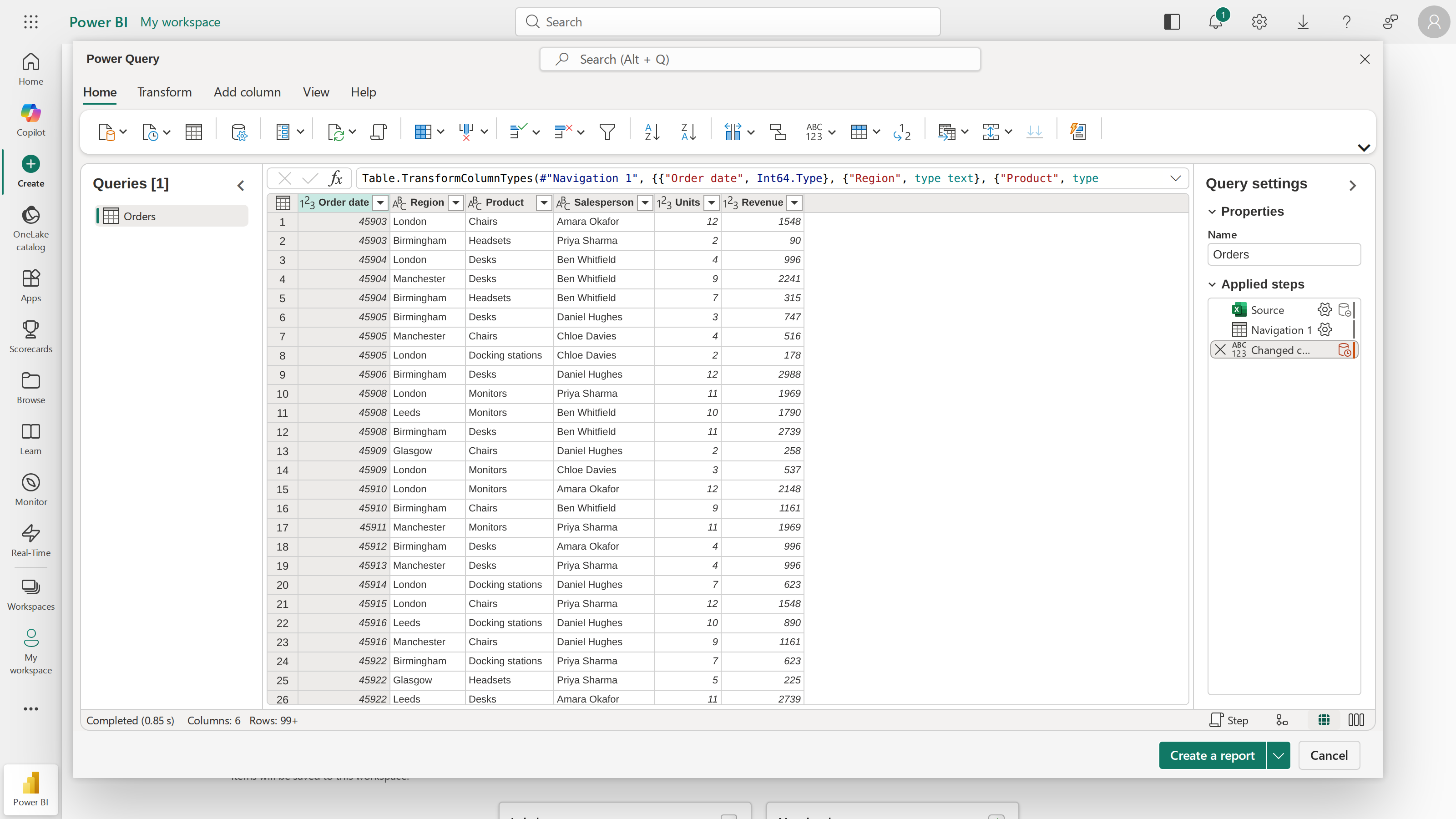Open the Advanced editor scroll icon
Image resolution: width=1456 pixels, height=819 pixels.
[378, 131]
